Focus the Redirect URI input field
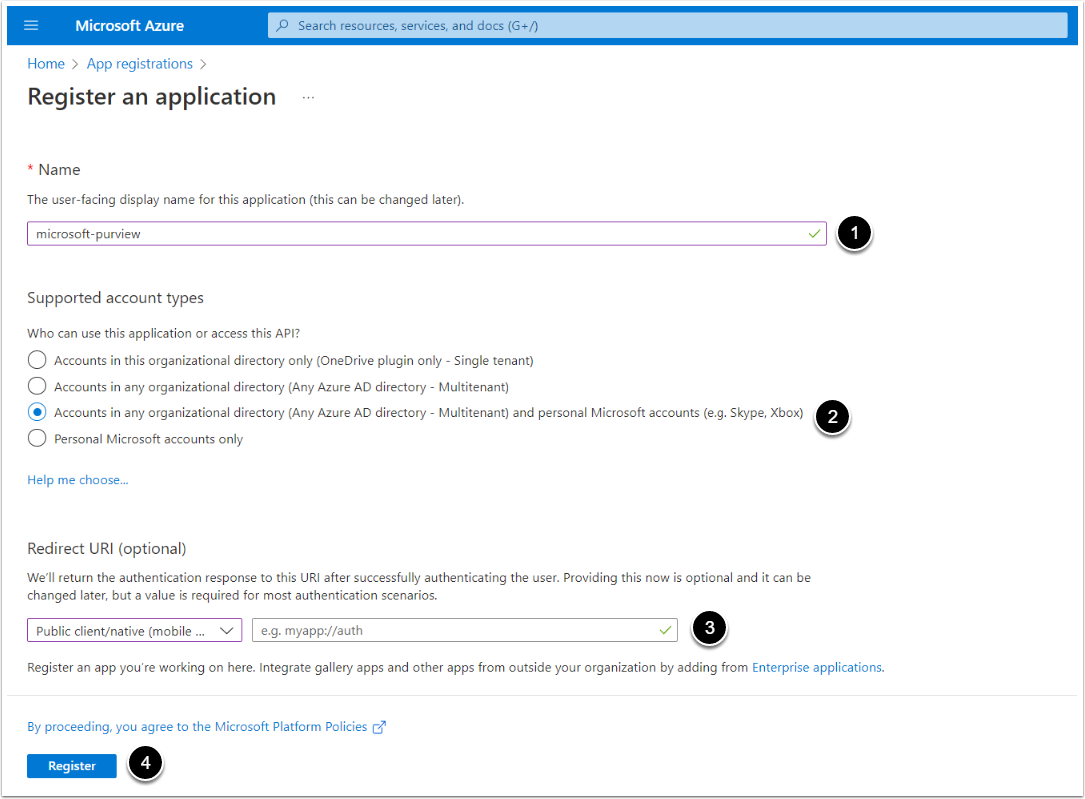 [464, 630]
